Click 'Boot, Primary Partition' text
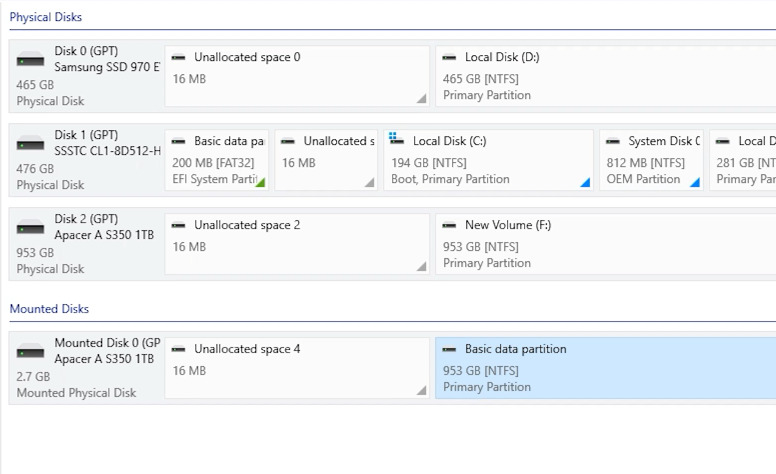The image size is (776, 474). [450, 179]
